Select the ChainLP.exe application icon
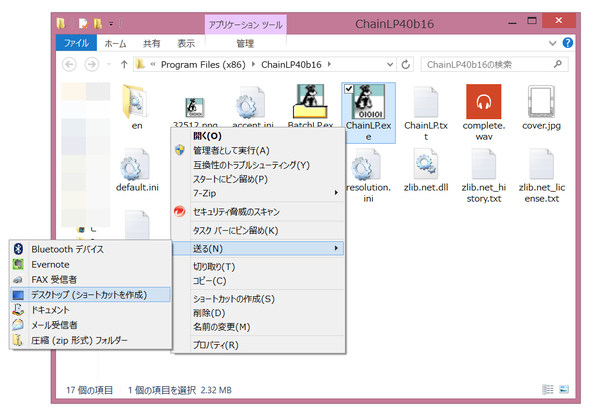The width and height of the screenshot is (600, 416). [x=368, y=102]
